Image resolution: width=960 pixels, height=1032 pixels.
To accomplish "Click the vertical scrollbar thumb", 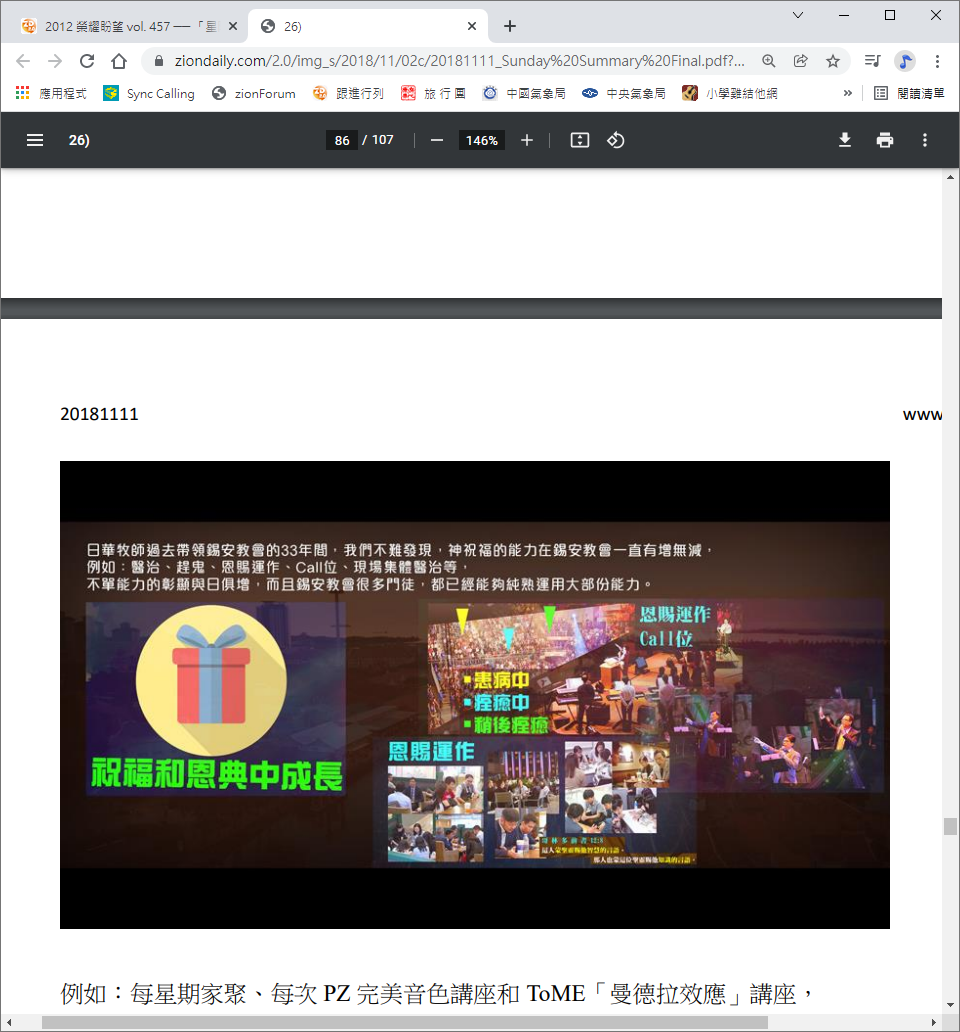I will pyautogui.click(x=950, y=826).
